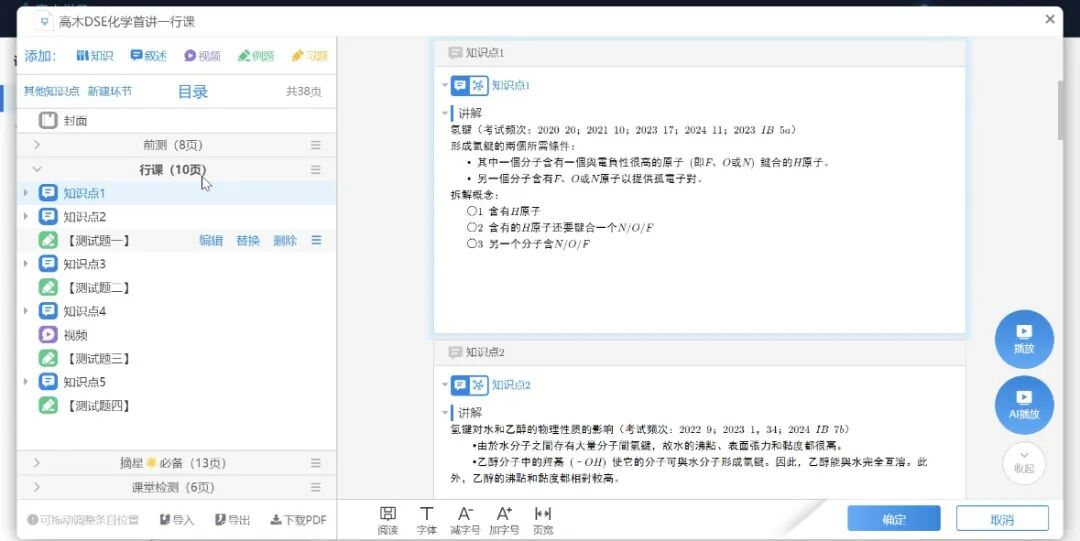Collapse the 行课（10页） section

pyautogui.click(x=37, y=170)
